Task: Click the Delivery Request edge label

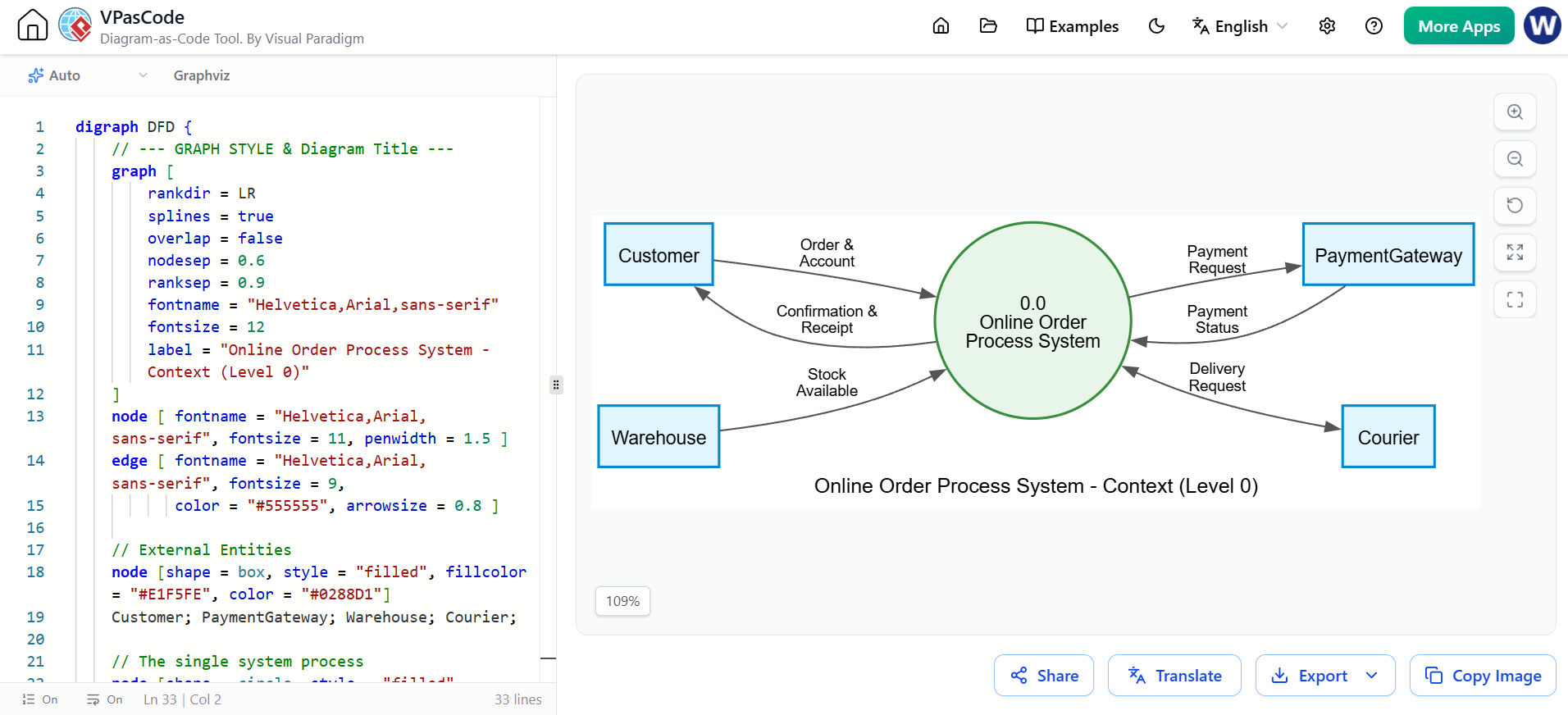Action: click(x=1217, y=377)
